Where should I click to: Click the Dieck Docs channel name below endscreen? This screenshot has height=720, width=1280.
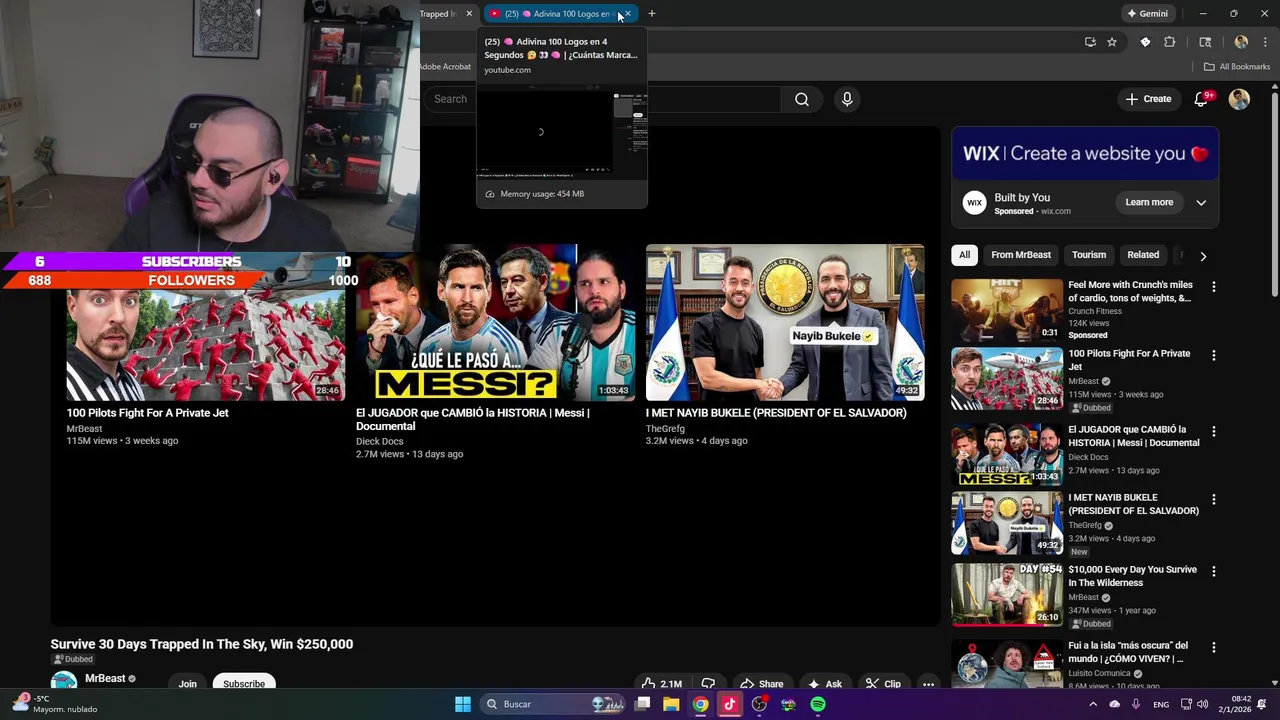(x=380, y=441)
